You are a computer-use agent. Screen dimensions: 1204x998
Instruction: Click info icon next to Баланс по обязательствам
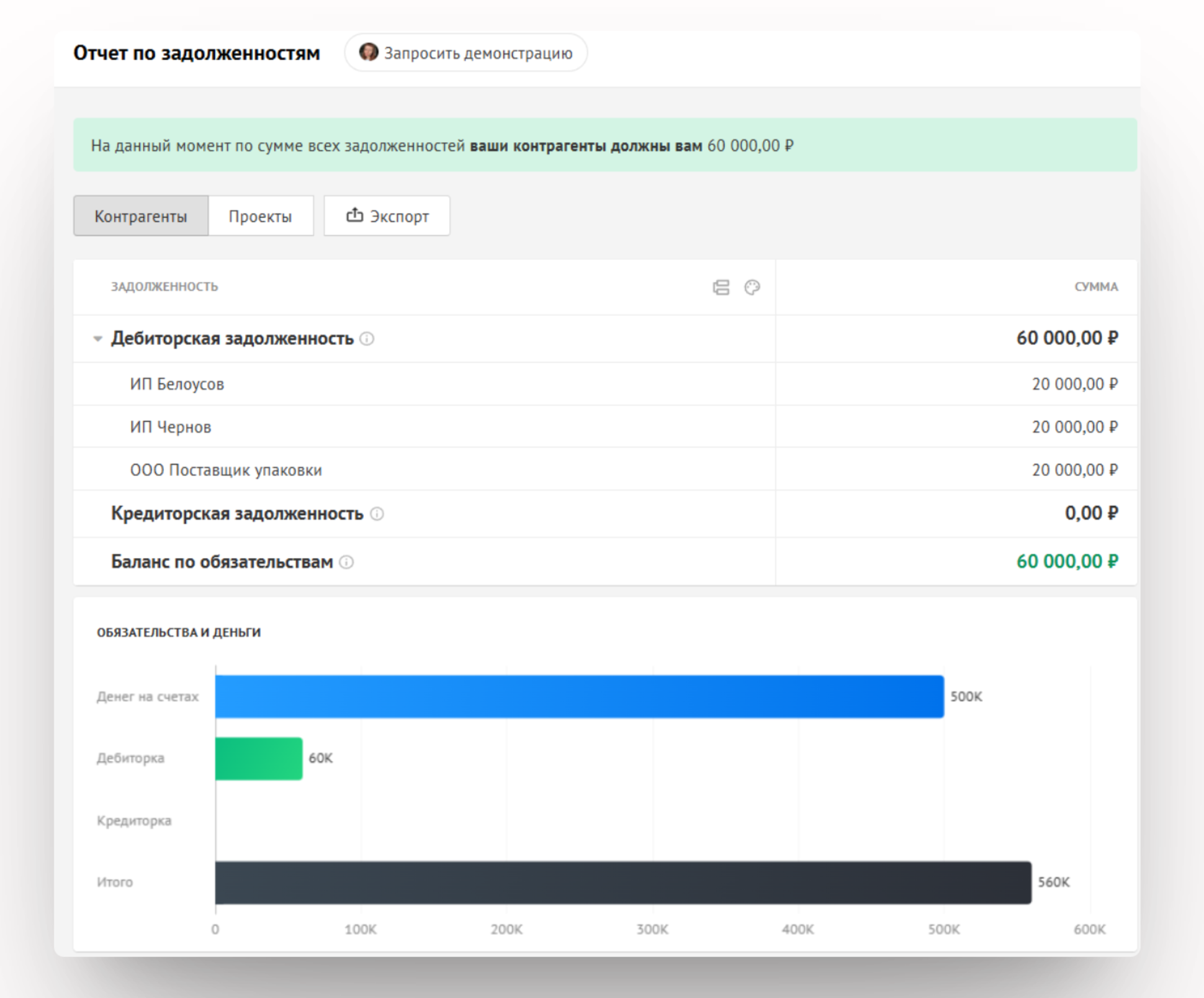point(347,562)
